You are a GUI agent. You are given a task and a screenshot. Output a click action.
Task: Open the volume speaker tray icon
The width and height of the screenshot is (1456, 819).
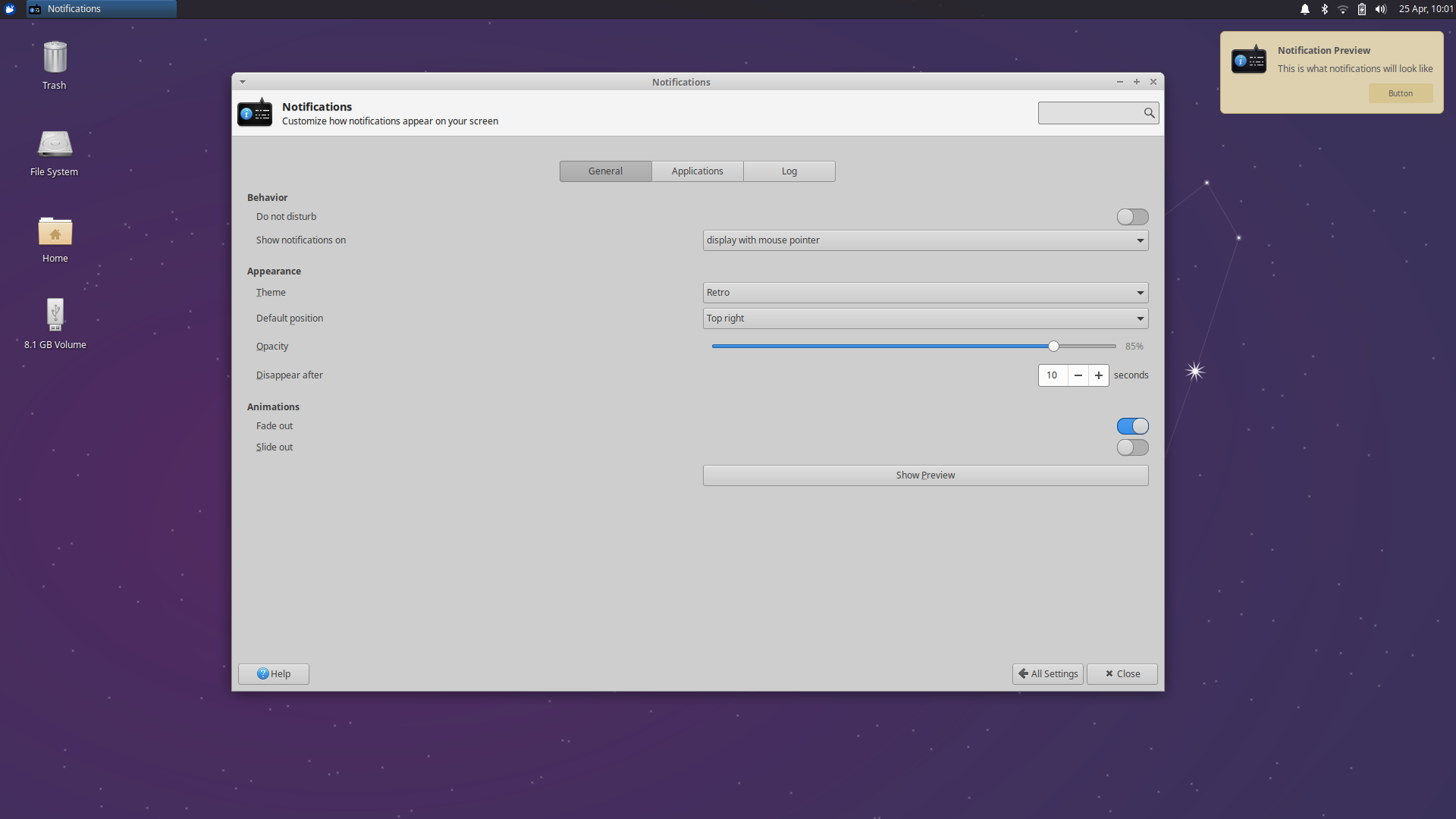pyautogui.click(x=1381, y=9)
